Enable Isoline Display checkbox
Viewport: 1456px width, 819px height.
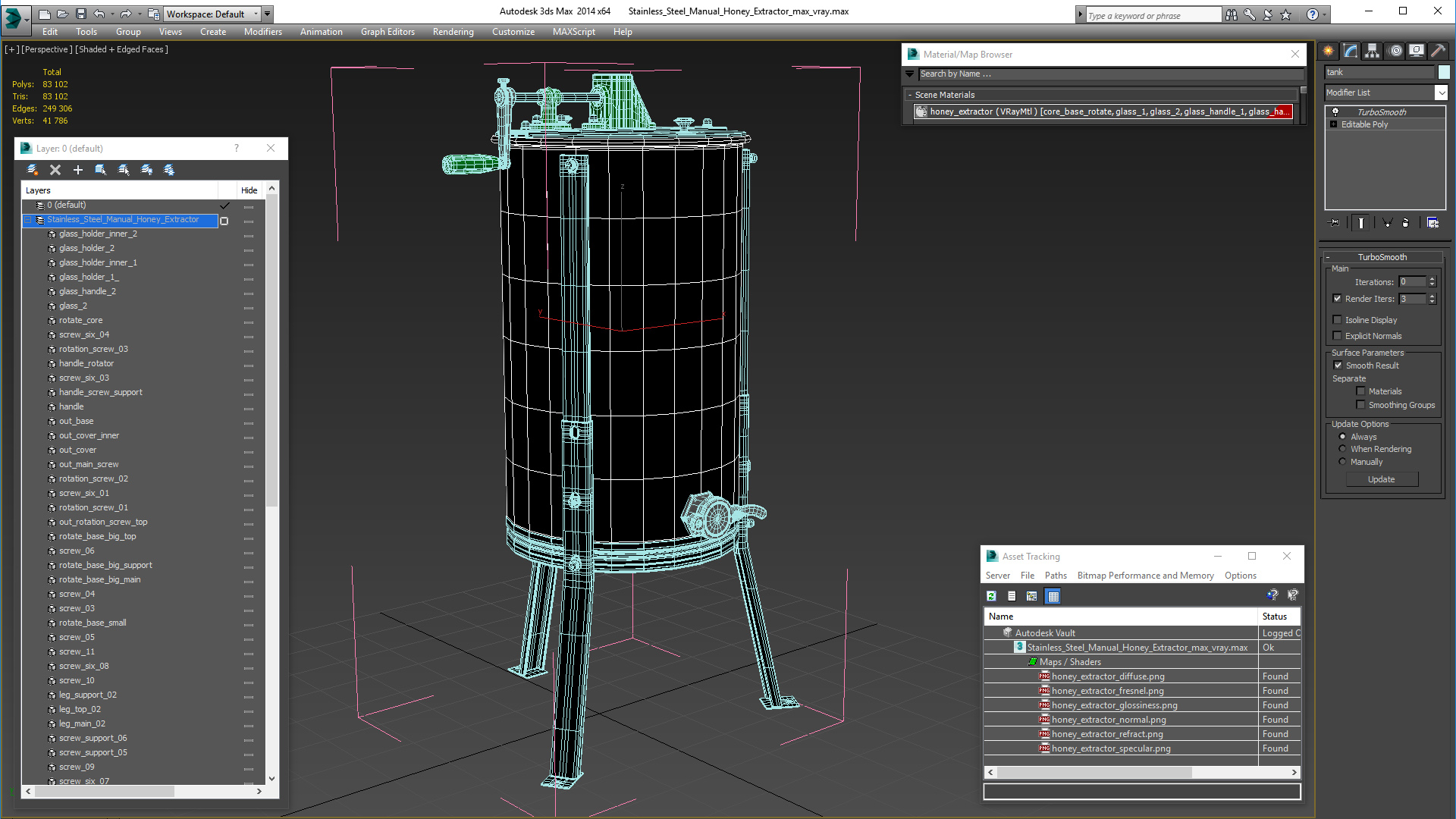(x=1338, y=320)
